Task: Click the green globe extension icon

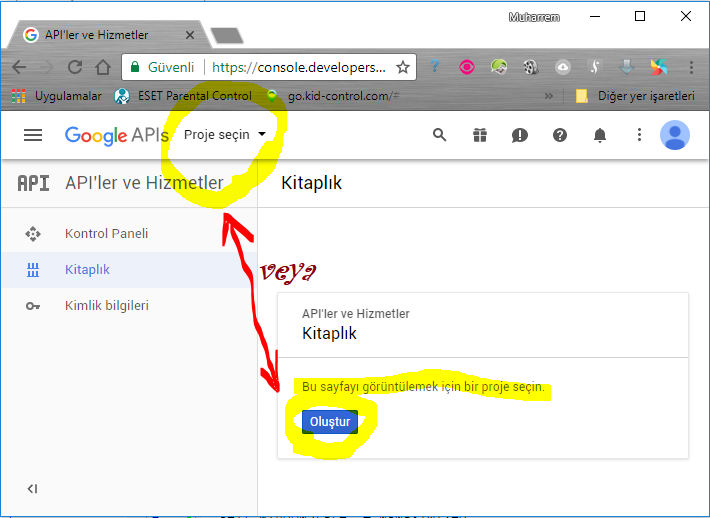Action: click(499, 67)
